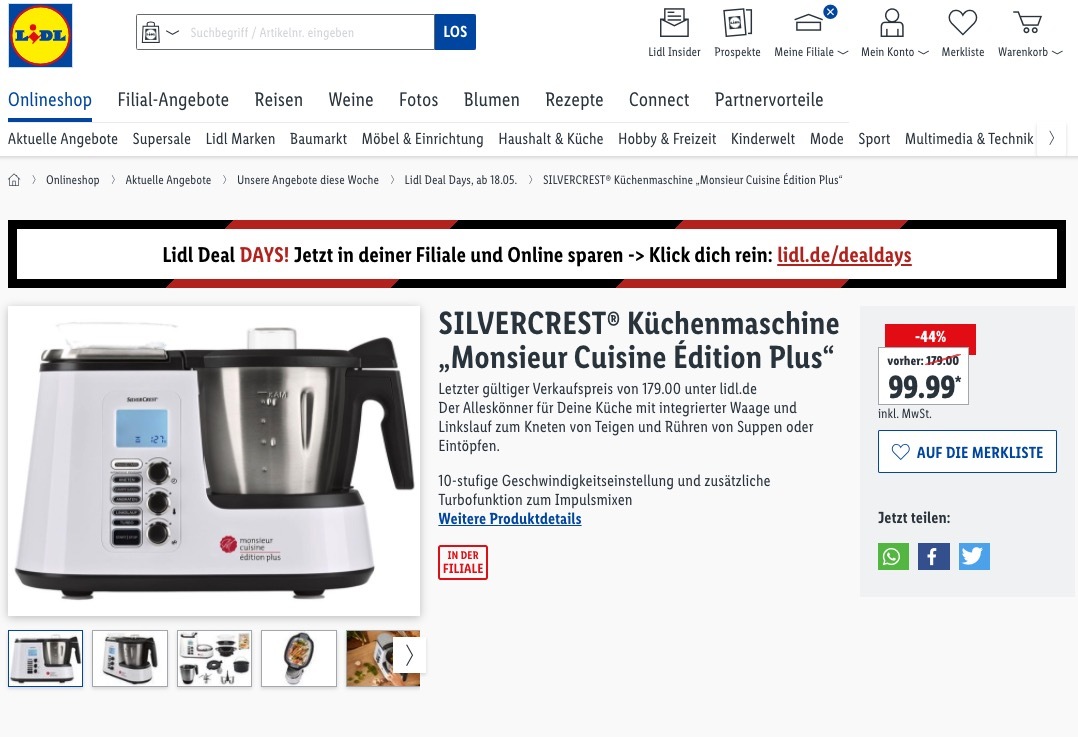Go to home breadcrumb icon
The image size is (1078, 737).
point(14,180)
